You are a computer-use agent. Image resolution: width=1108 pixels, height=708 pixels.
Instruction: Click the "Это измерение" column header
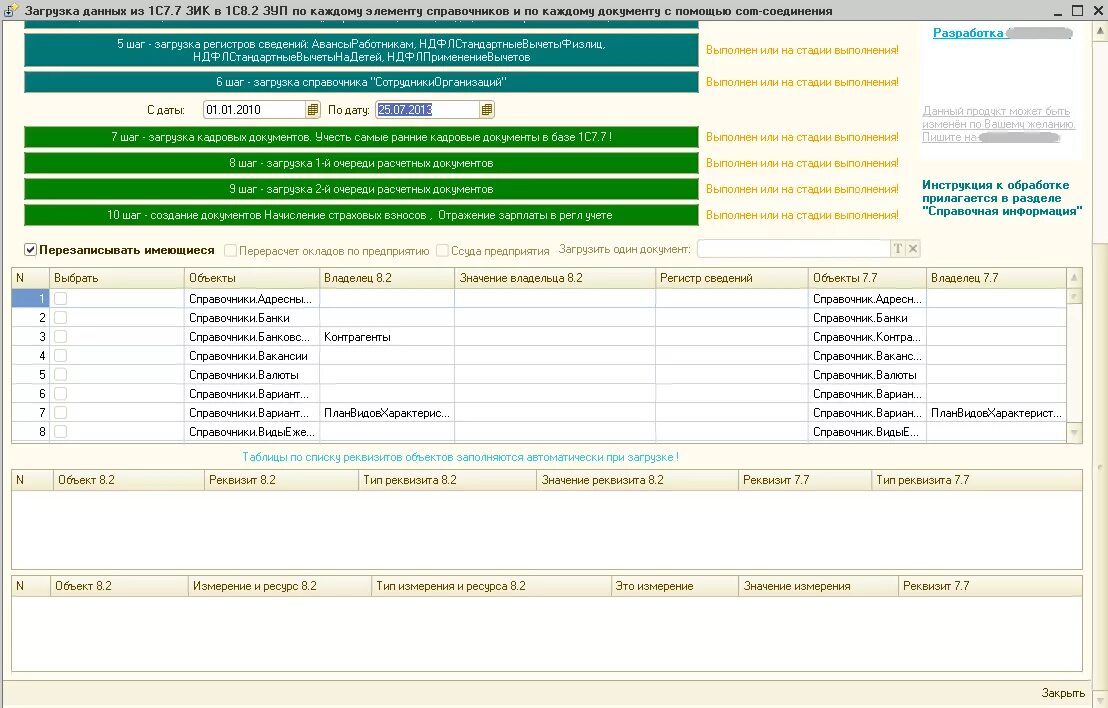(675, 586)
